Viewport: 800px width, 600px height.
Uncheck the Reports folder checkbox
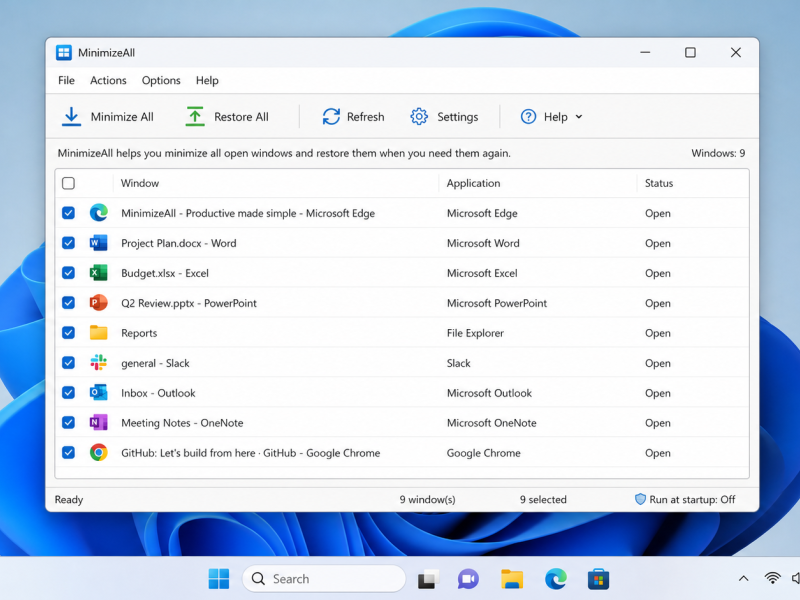(x=68, y=333)
